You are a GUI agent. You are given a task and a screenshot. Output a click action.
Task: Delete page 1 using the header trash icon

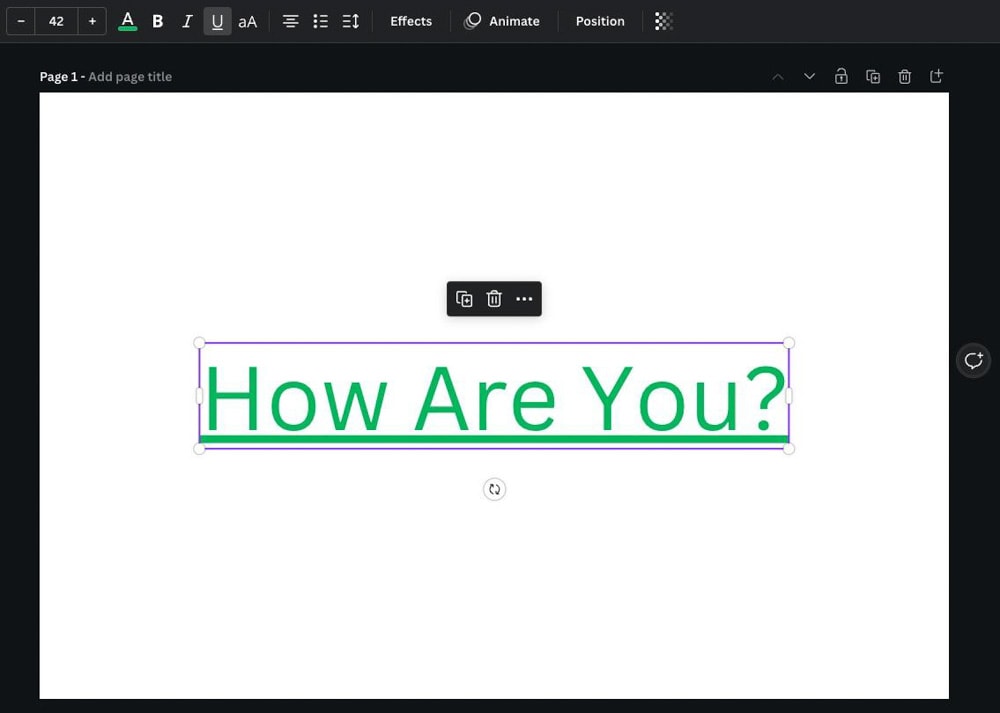(904, 77)
